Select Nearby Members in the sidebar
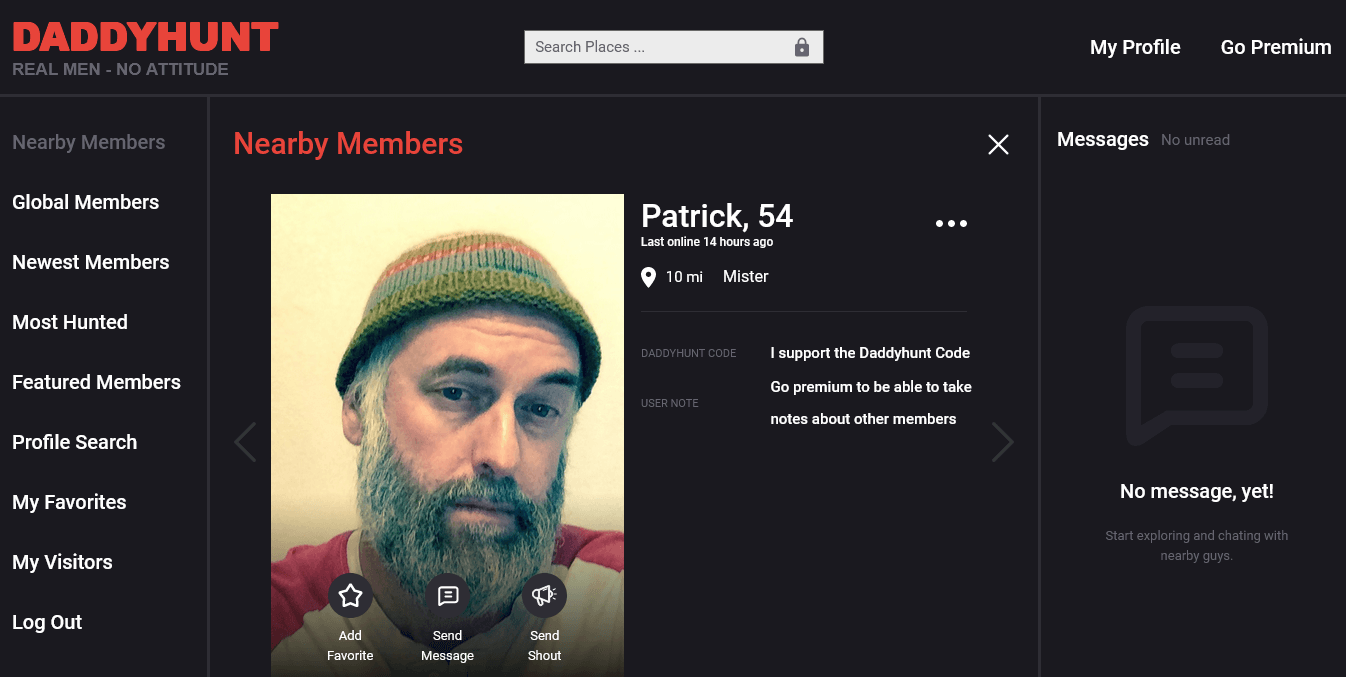 point(89,142)
